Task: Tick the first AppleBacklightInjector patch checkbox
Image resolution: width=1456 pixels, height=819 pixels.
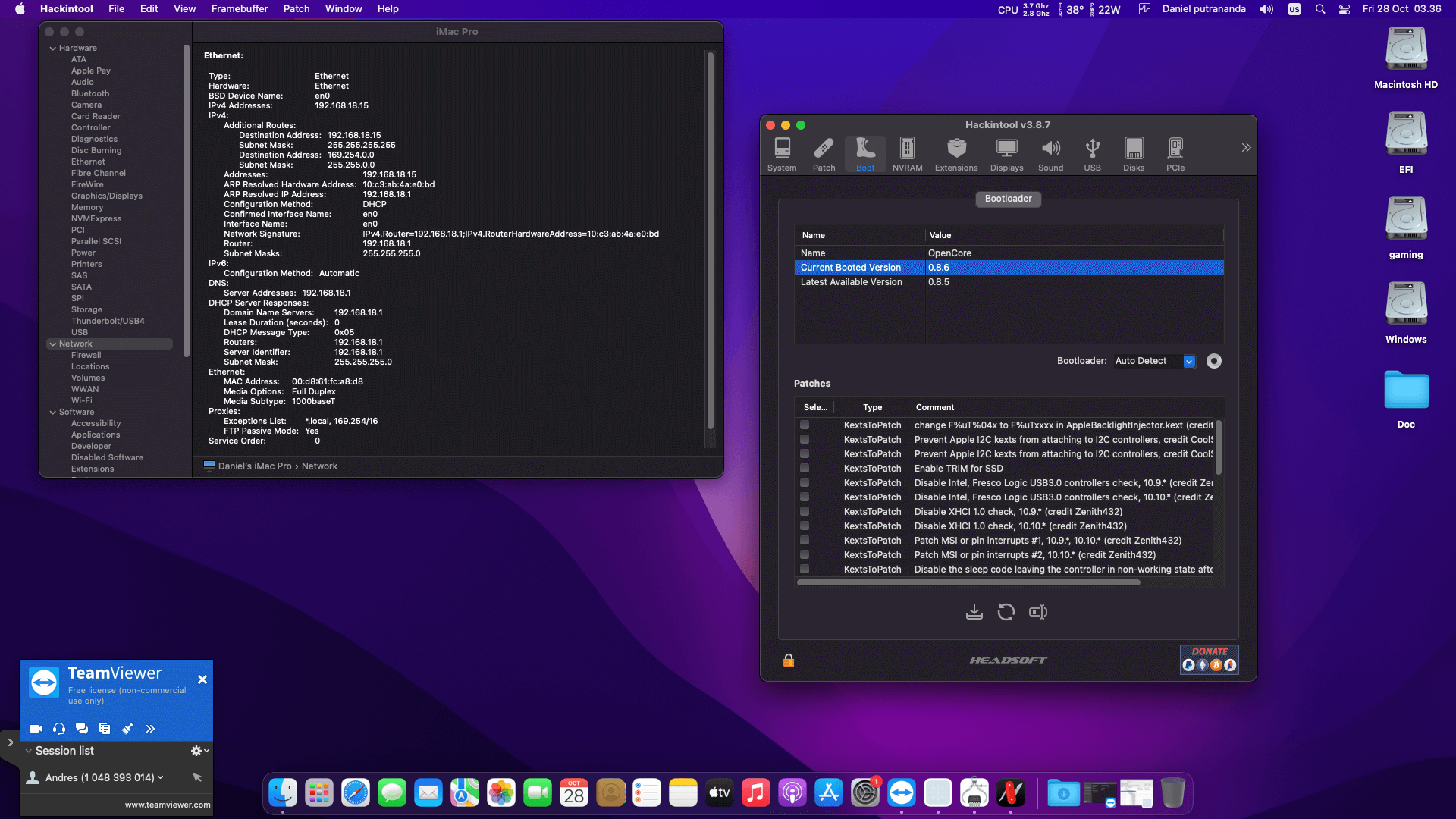Action: tap(805, 425)
